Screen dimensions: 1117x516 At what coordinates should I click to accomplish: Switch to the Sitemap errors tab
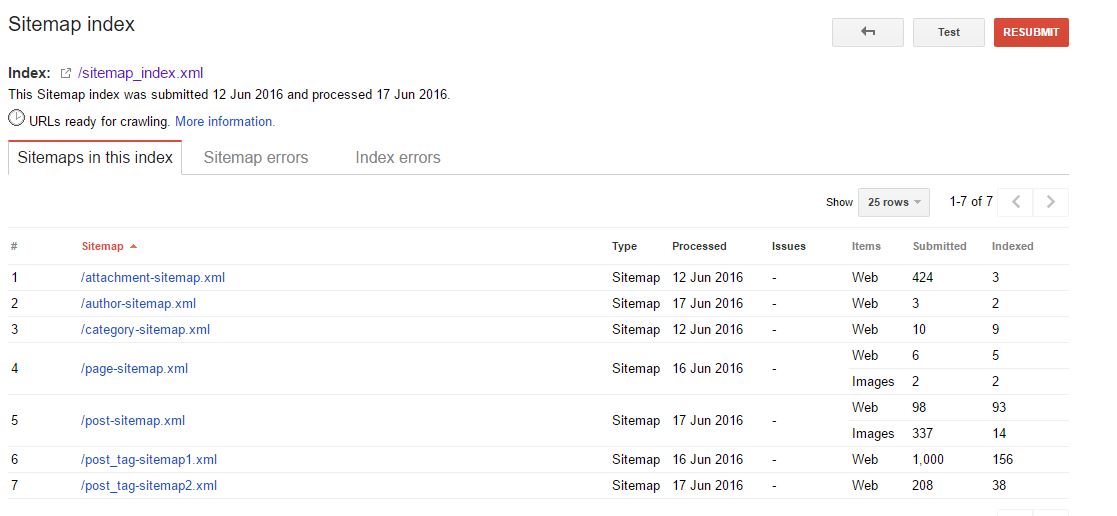pyautogui.click(x=256, y=158)
